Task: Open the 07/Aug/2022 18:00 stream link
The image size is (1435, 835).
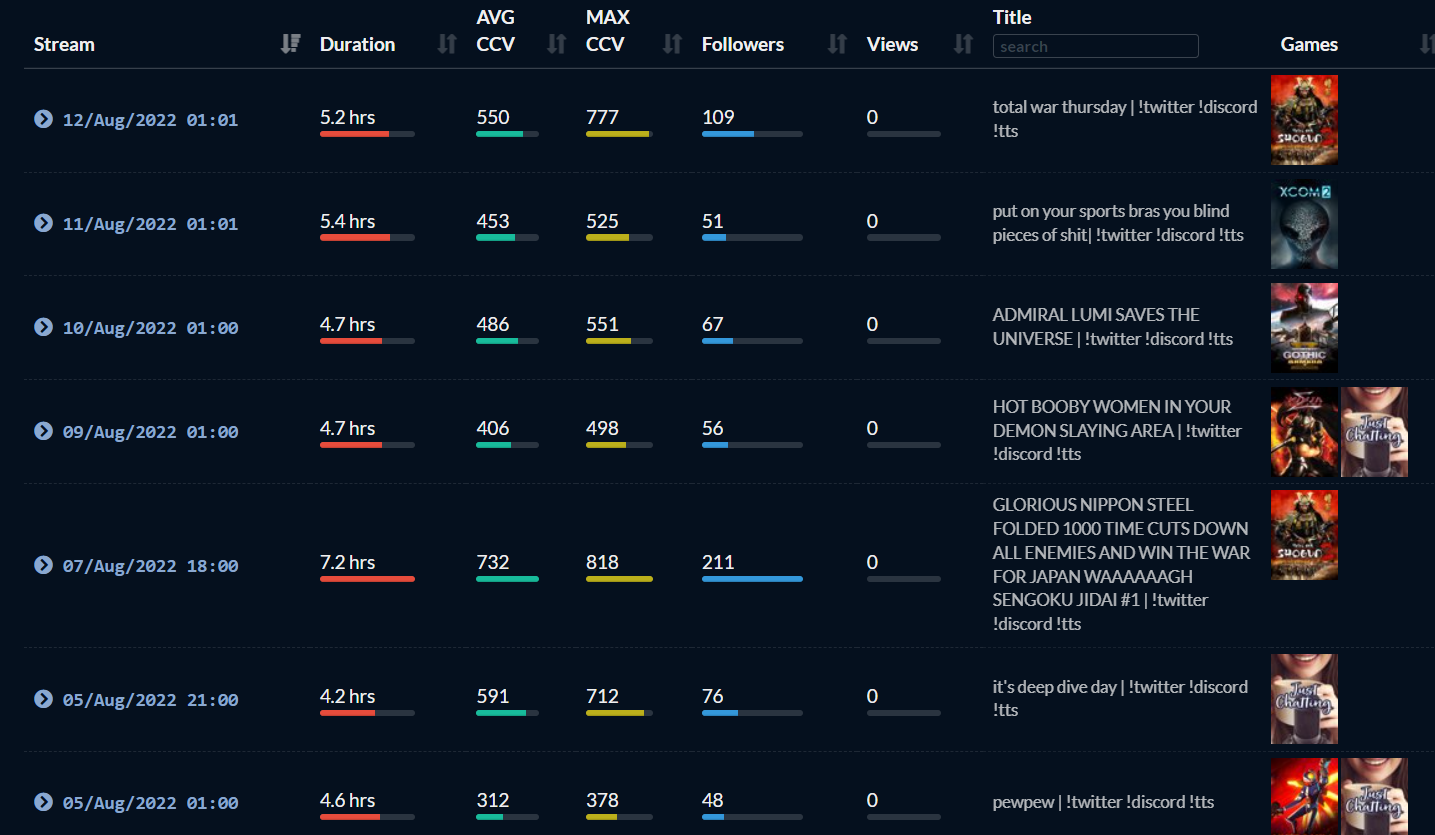Action: click(x=150, y=566)
